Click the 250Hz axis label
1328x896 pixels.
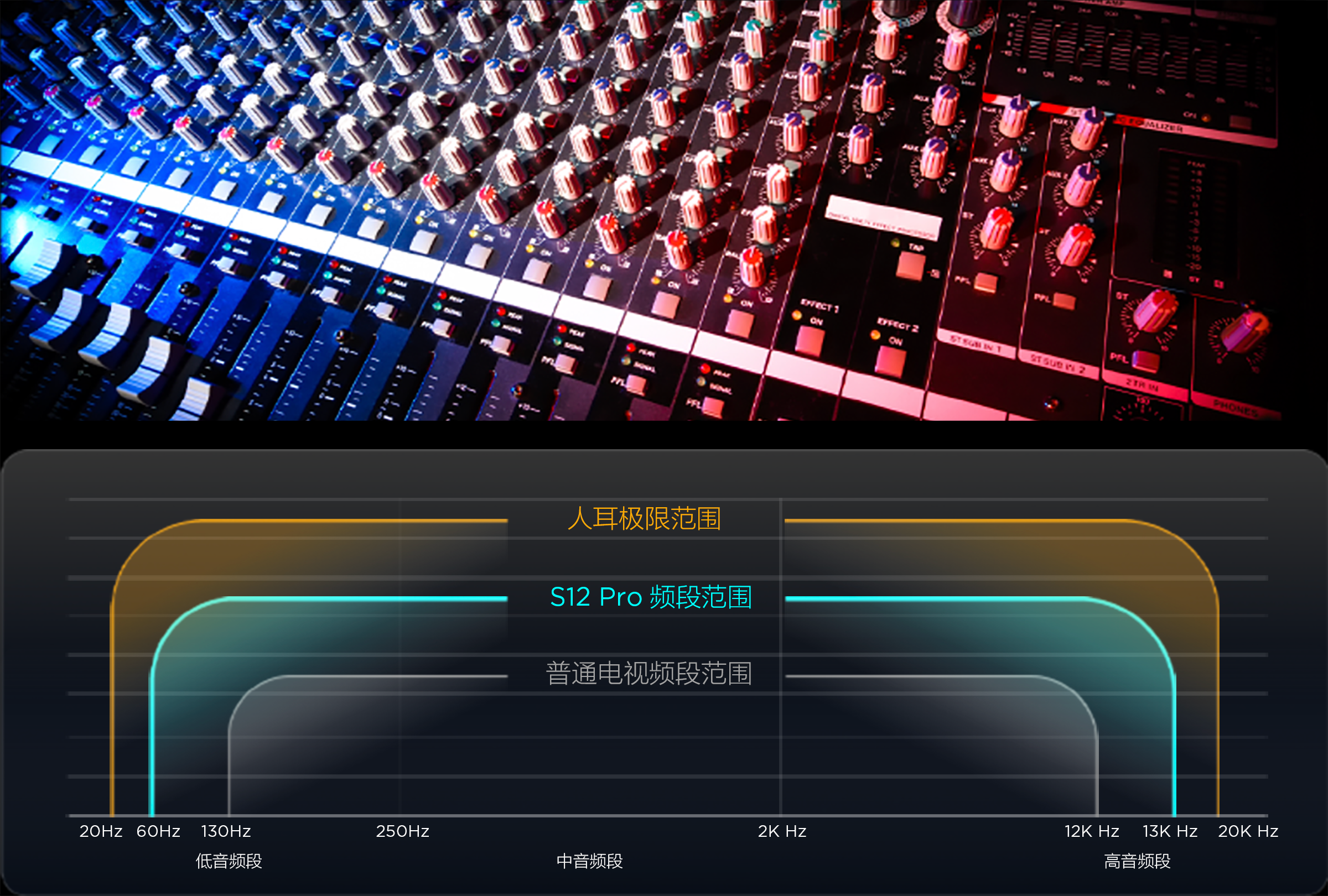coord(402,831)
